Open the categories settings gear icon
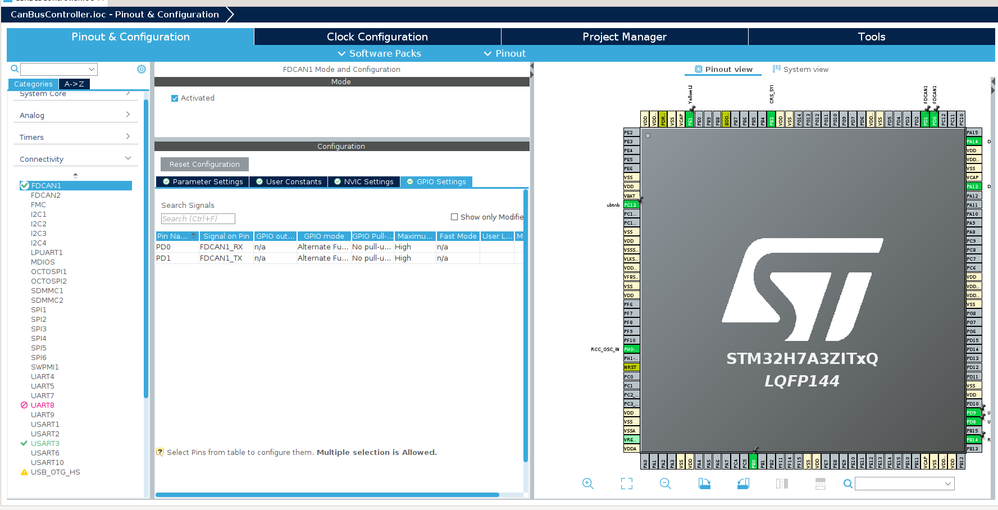The height and width of the screenshot is (510, 998). 141,69
